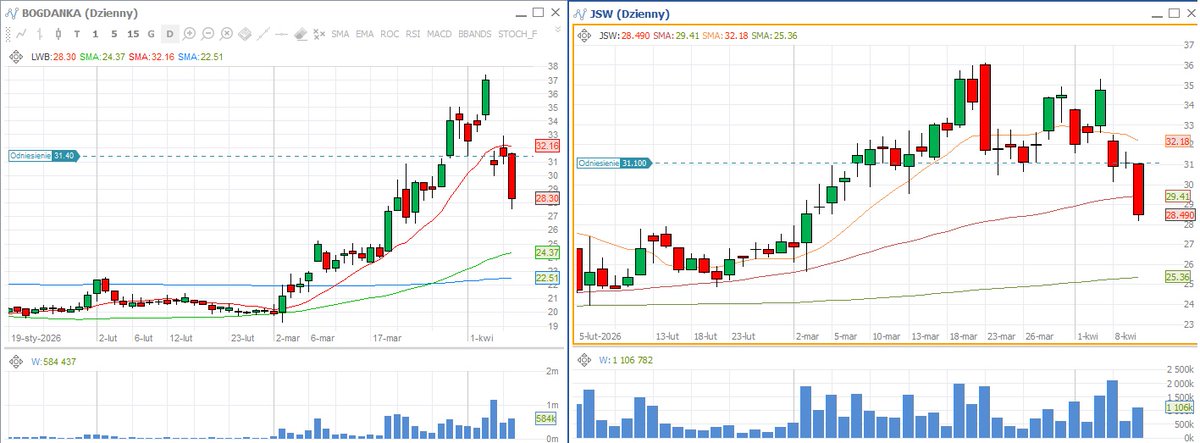Set BOGDANKA chart interval to 1 minute

pyautogui.click(x=95, y=34)
